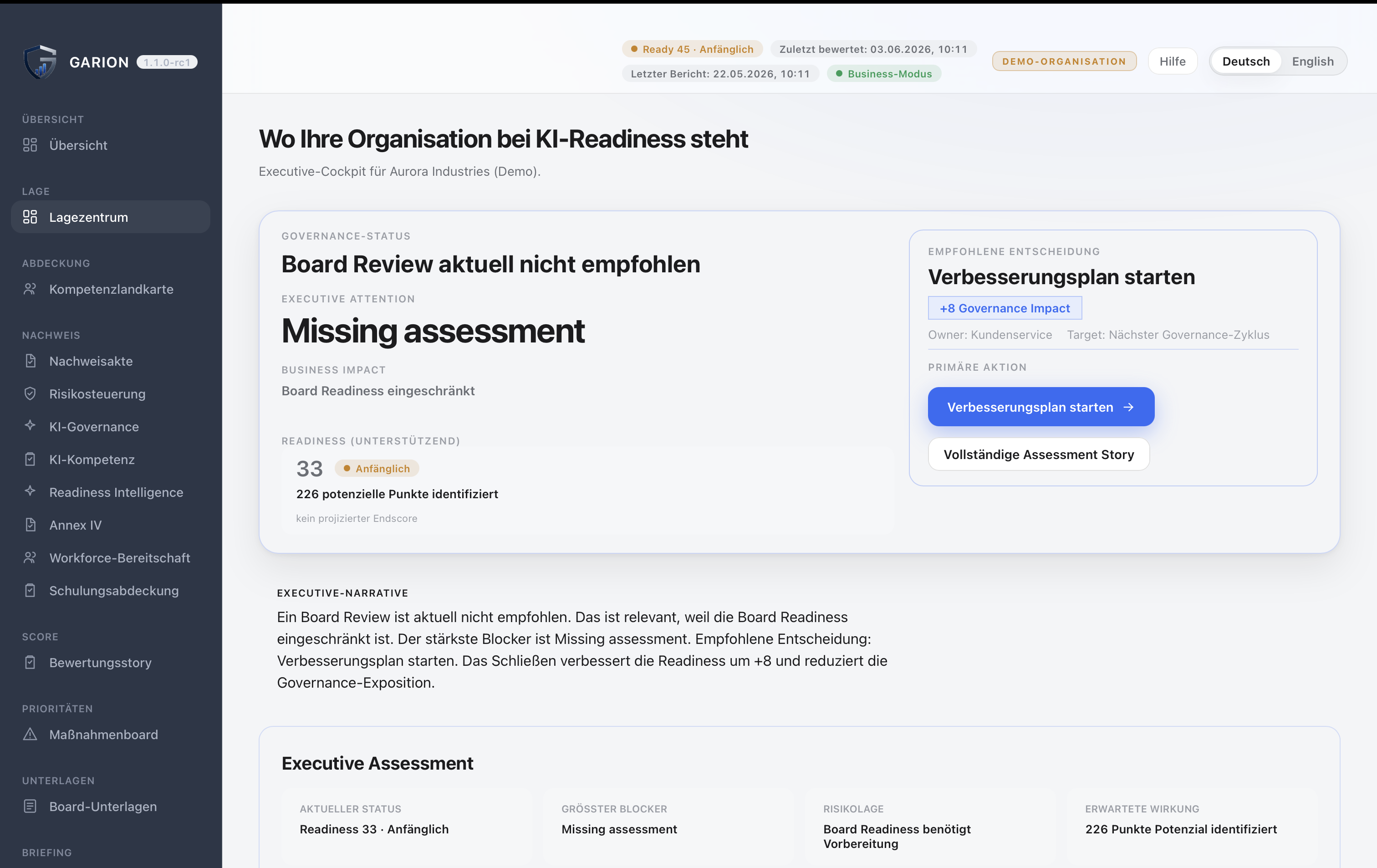
Task: Click the Anfänglich badge beside score 33
Action: [x=377, y=468]
